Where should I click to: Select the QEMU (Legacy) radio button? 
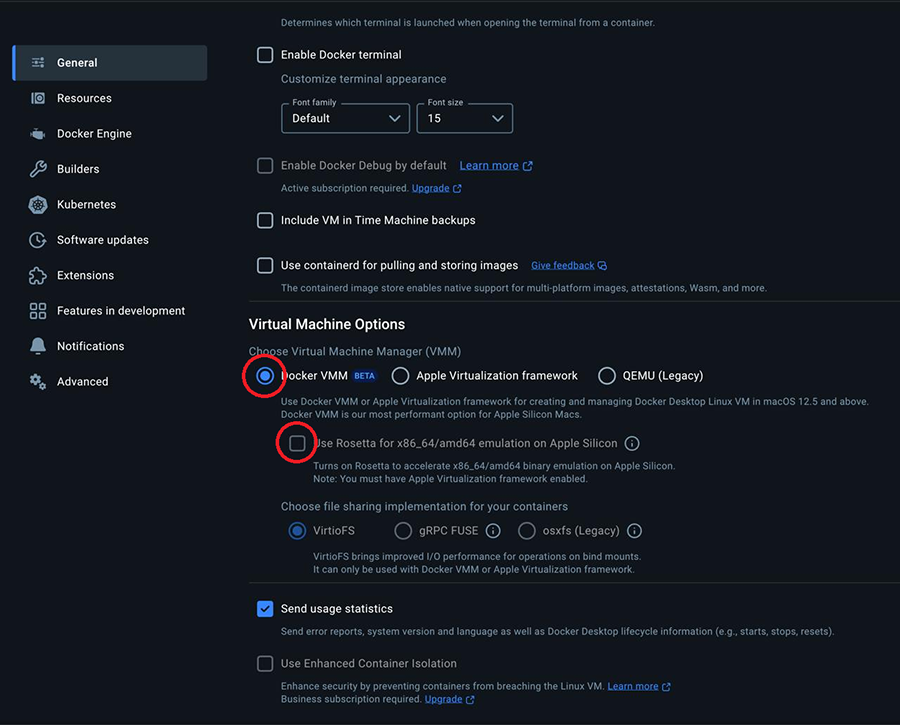pyautogui.click(x=607, y=376)
